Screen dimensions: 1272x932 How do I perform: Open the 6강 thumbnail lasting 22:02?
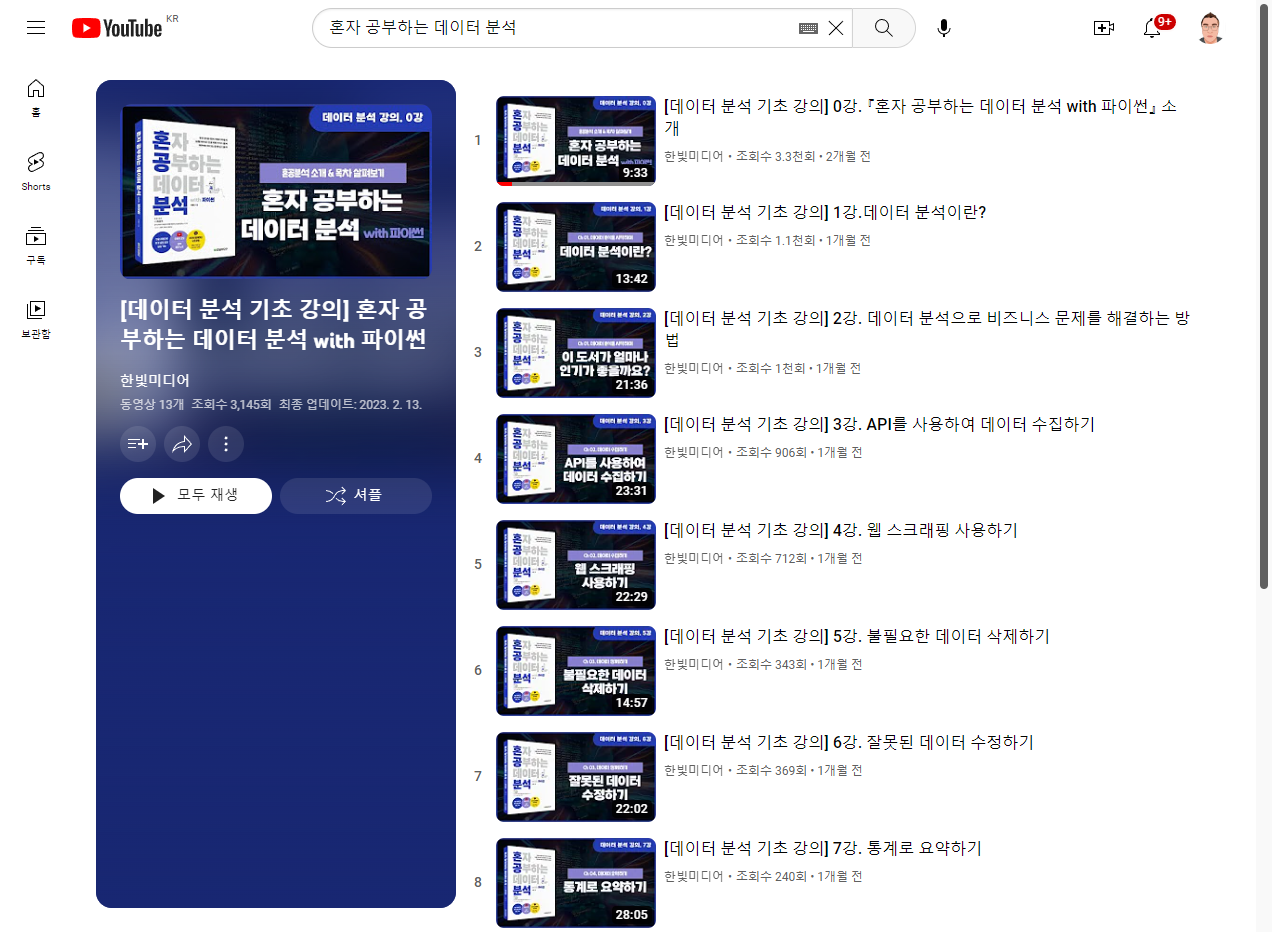(x=576, y=777)
